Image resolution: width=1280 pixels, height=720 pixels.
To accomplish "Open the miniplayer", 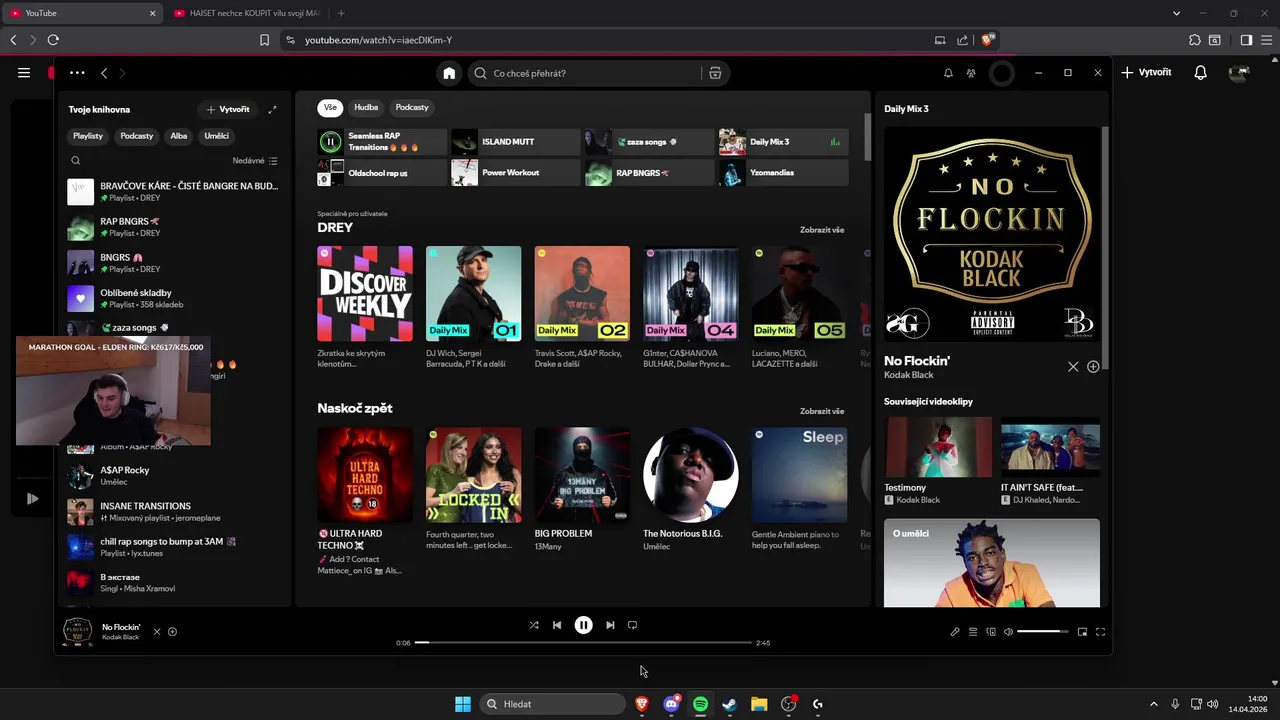I will [1082, 632].
